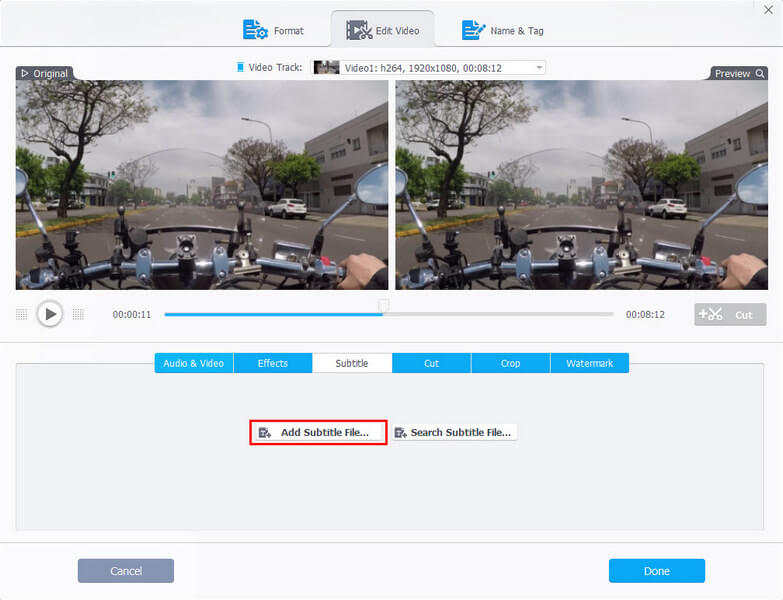783x600 pixels.
Task: Open the Name & Tag tab
Action: (x=502, y=30)
